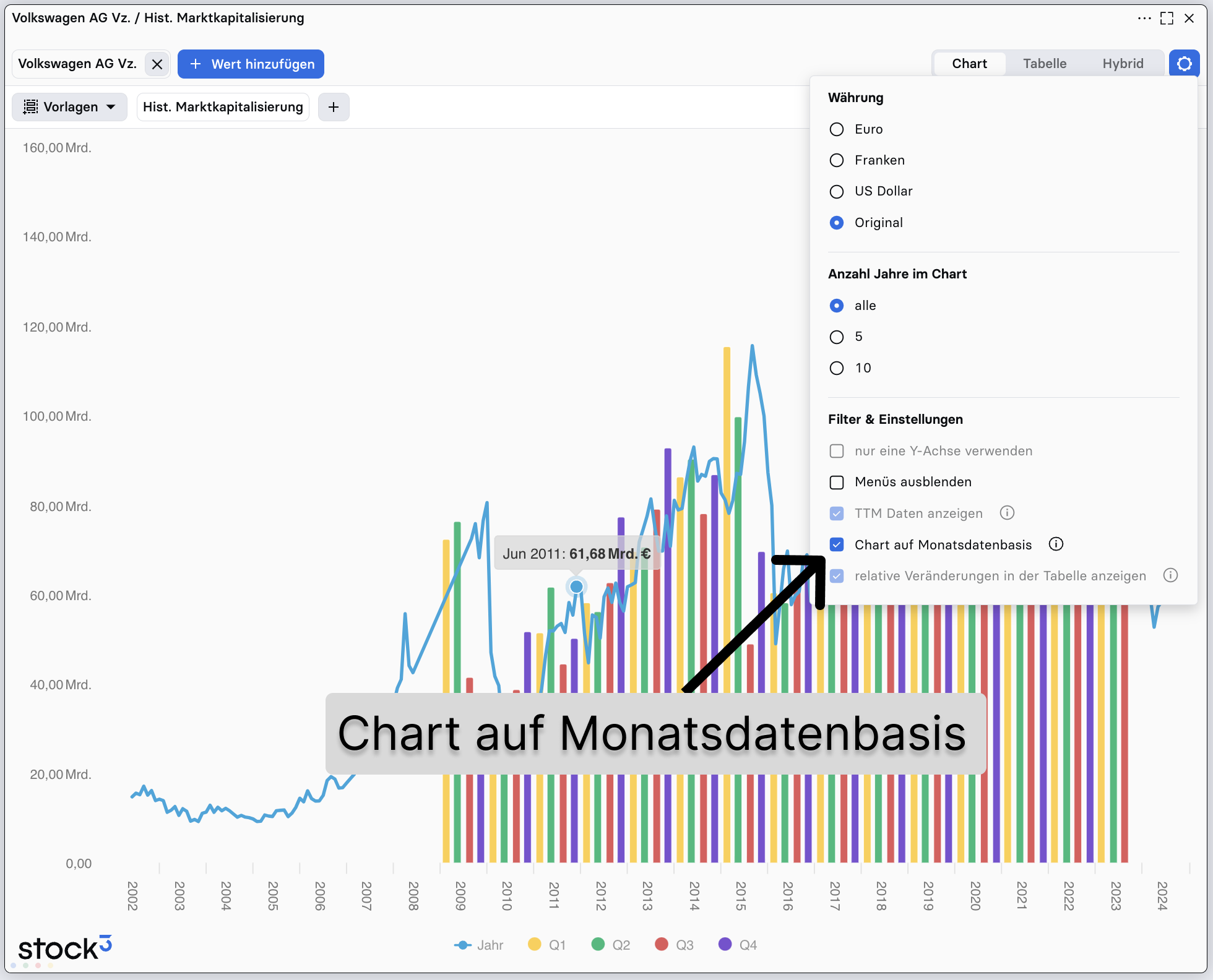
Task: Select US Dollar currency
Action: (x=837, y=192)
